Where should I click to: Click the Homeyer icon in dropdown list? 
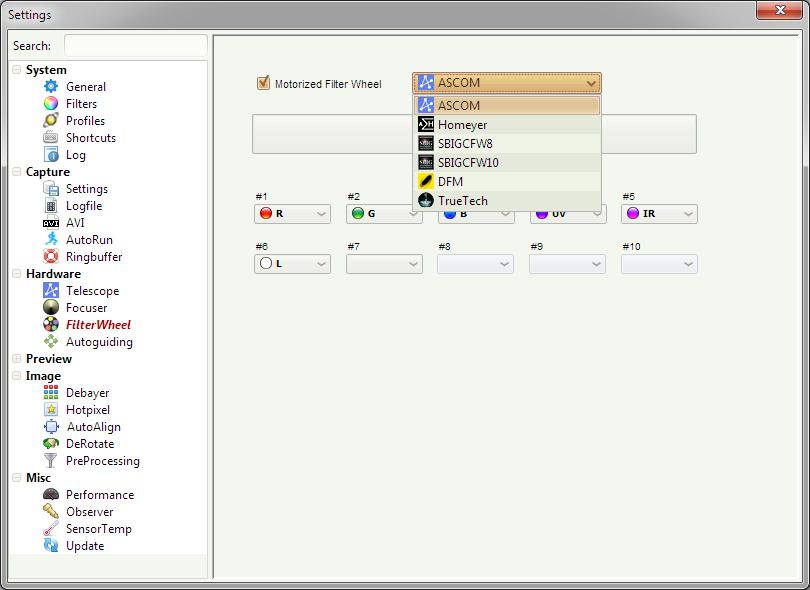point(426,125)
